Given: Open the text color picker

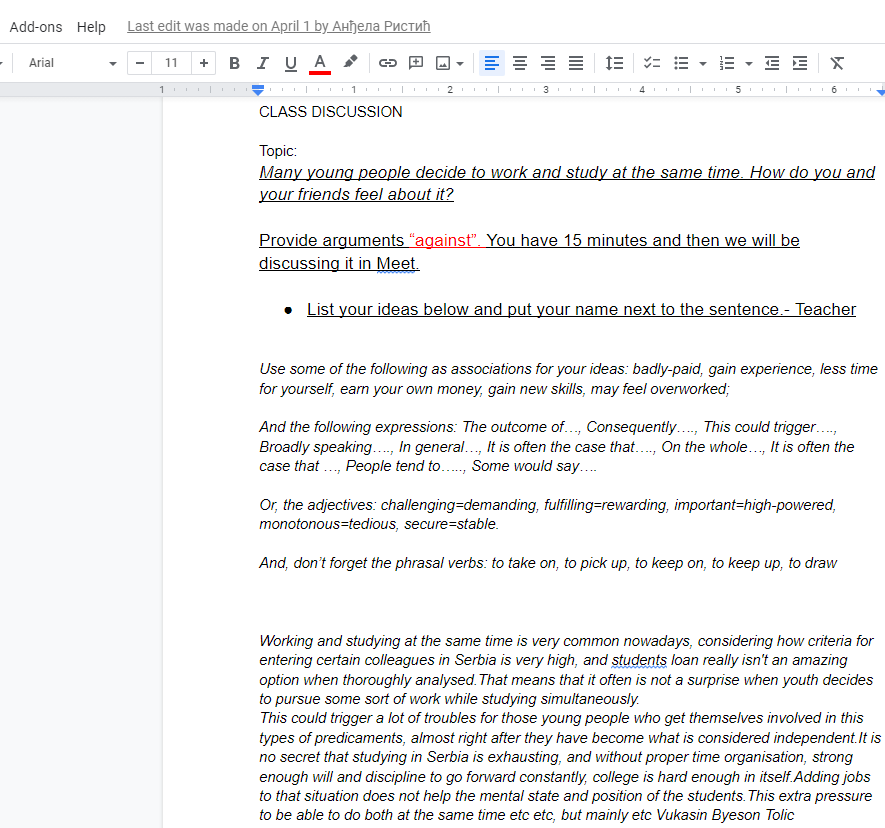Looking at the screenshot, I should 320,63.
